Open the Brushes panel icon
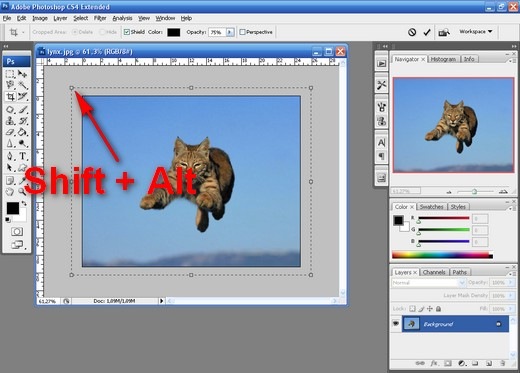Screen dimensions: 520x373 coord(381,107)
